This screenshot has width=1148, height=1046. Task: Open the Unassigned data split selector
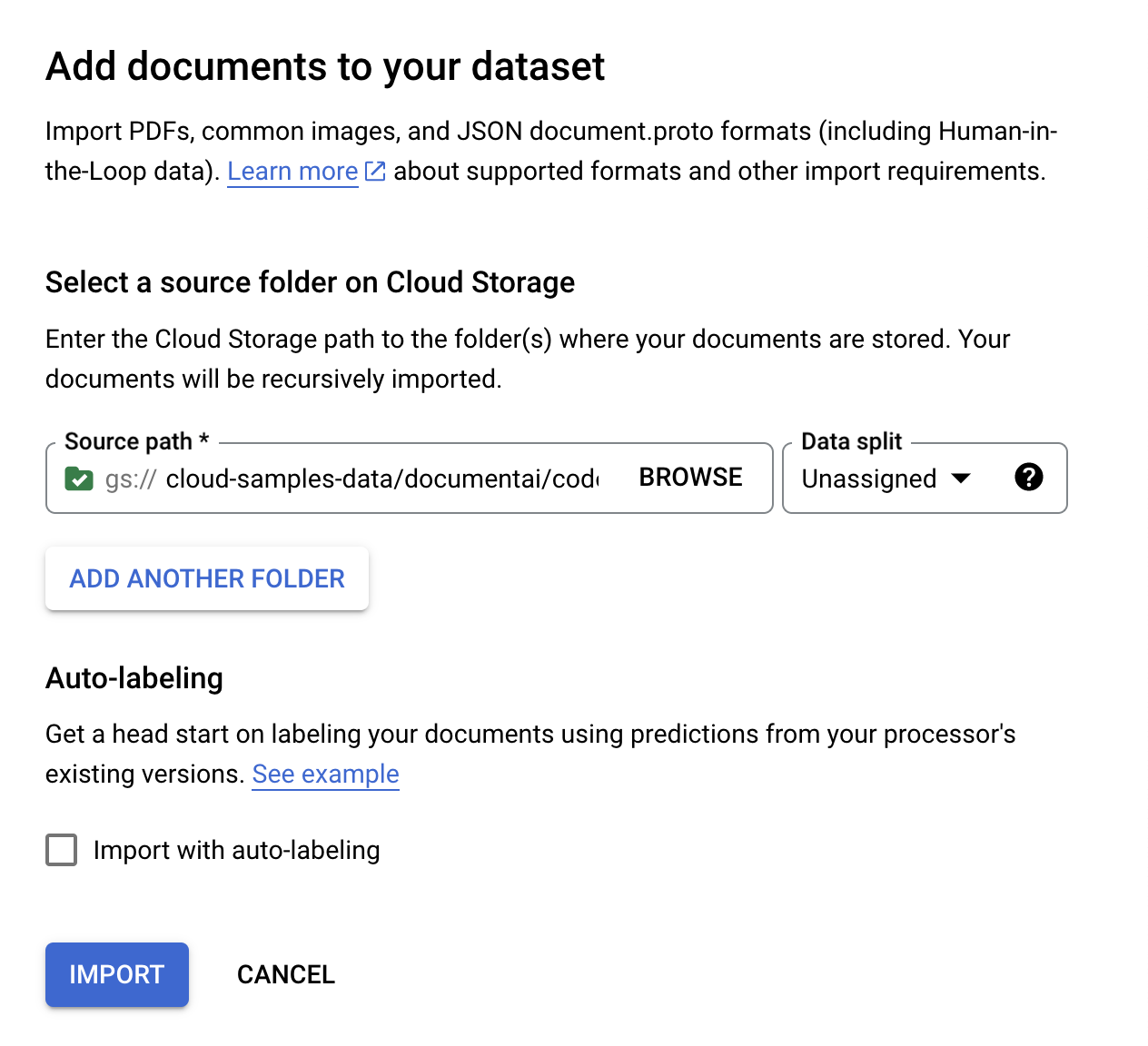886,479
